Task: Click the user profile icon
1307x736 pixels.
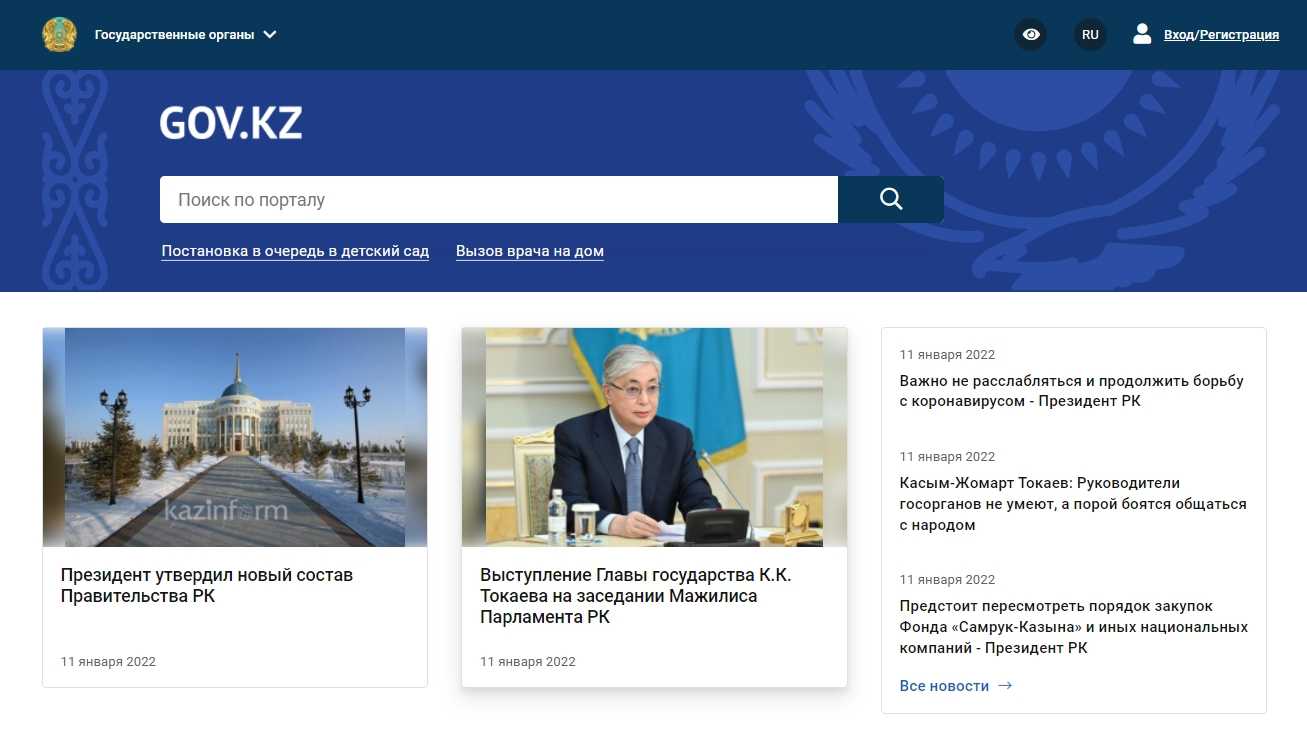Action: [x=1142, y=34]
